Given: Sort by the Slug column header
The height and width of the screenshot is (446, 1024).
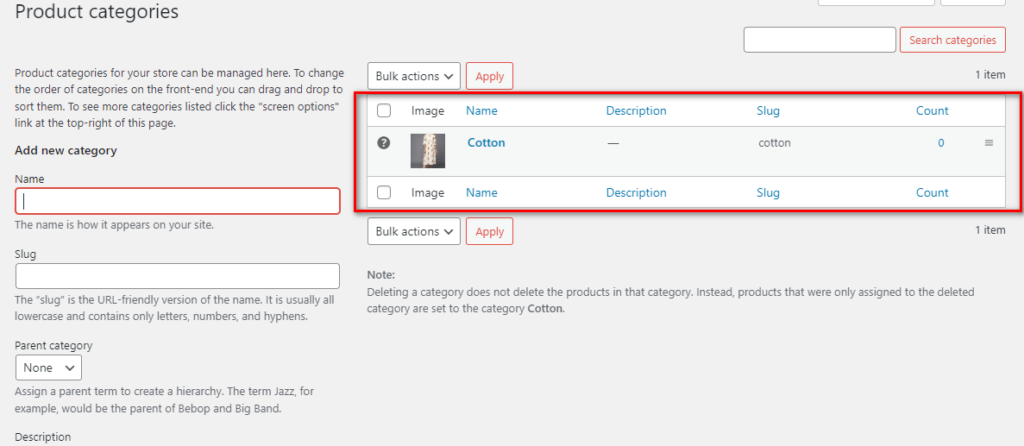Looking at the screenshot, I should pos(768,111).
